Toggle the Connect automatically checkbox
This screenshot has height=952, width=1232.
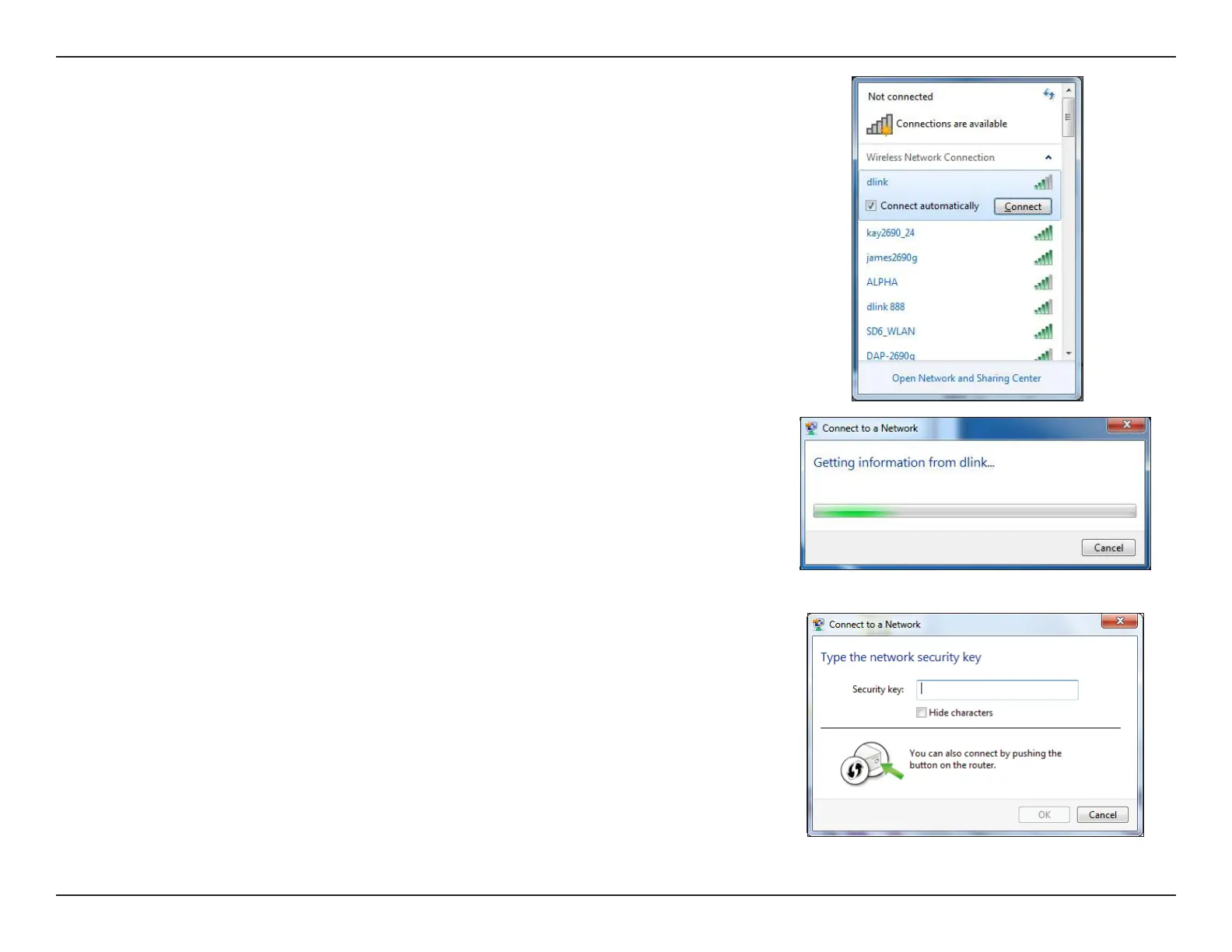click(871, 206)
